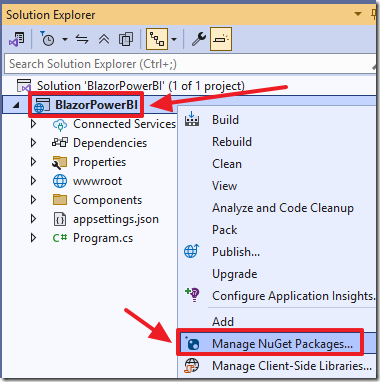Click the Build icon in the context menu
Viewport: 380px width, 382px height.
point(192,119)
